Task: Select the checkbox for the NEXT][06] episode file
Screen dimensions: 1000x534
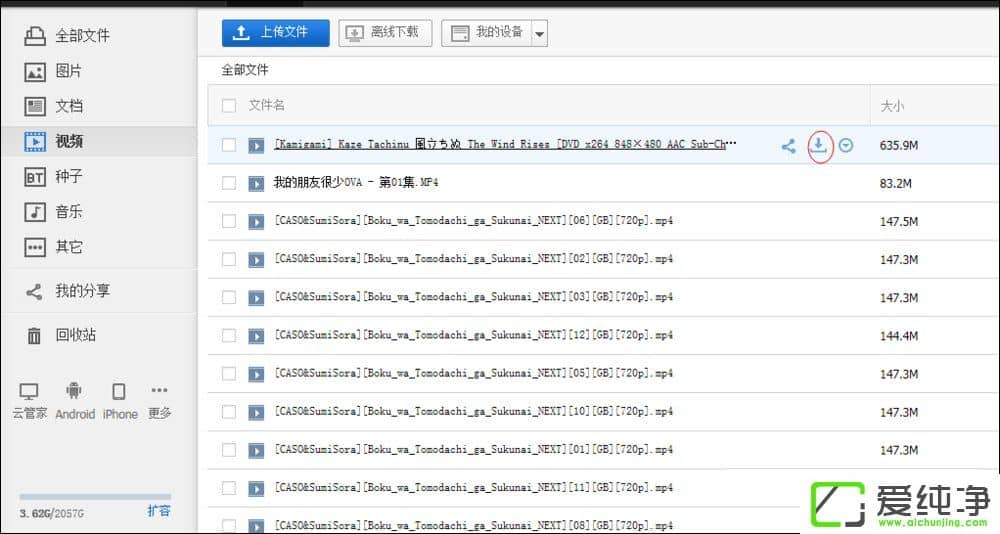Action: (x=229, y=221)
